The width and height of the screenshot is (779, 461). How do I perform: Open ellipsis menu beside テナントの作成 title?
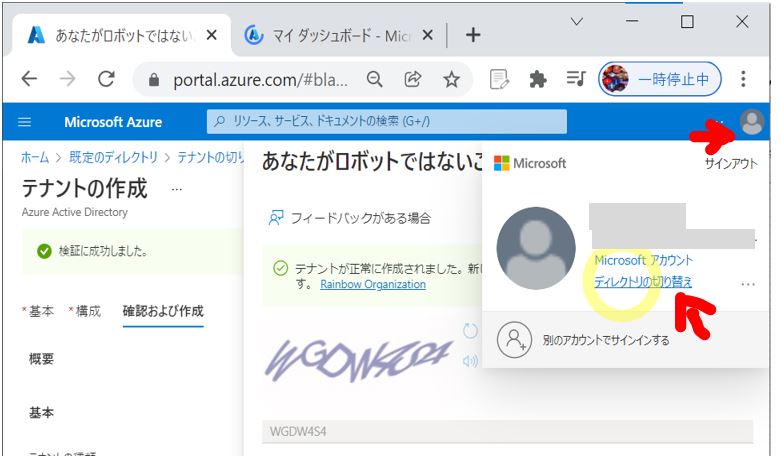point(176,189)
